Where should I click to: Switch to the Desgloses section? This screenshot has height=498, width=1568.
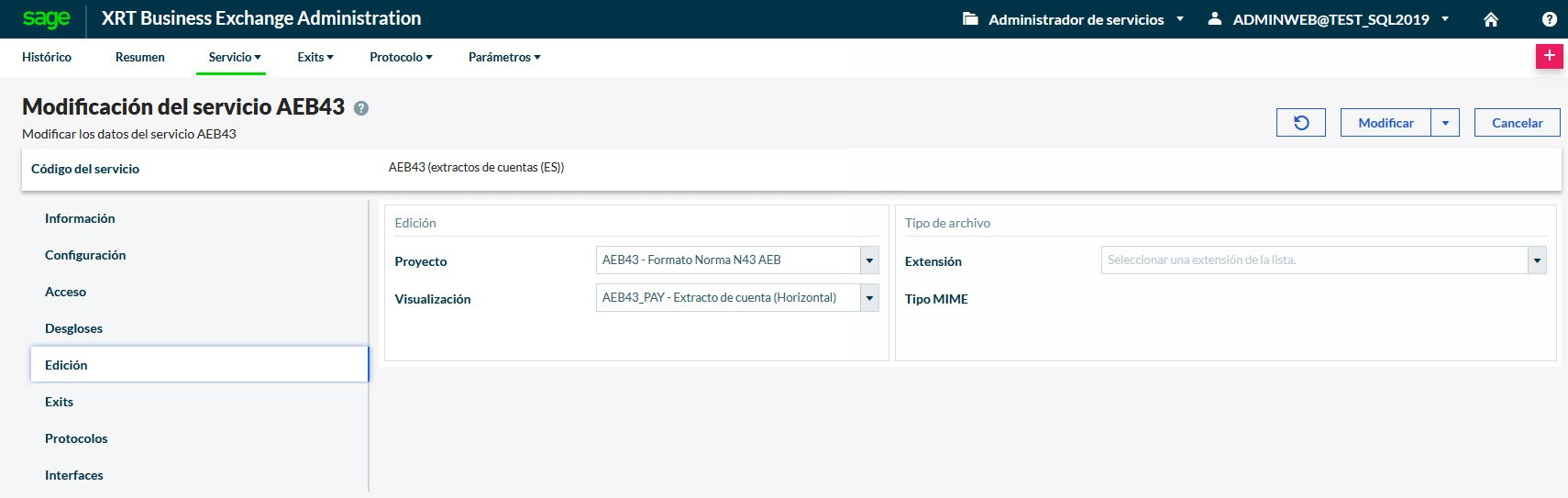pos(73,328)
